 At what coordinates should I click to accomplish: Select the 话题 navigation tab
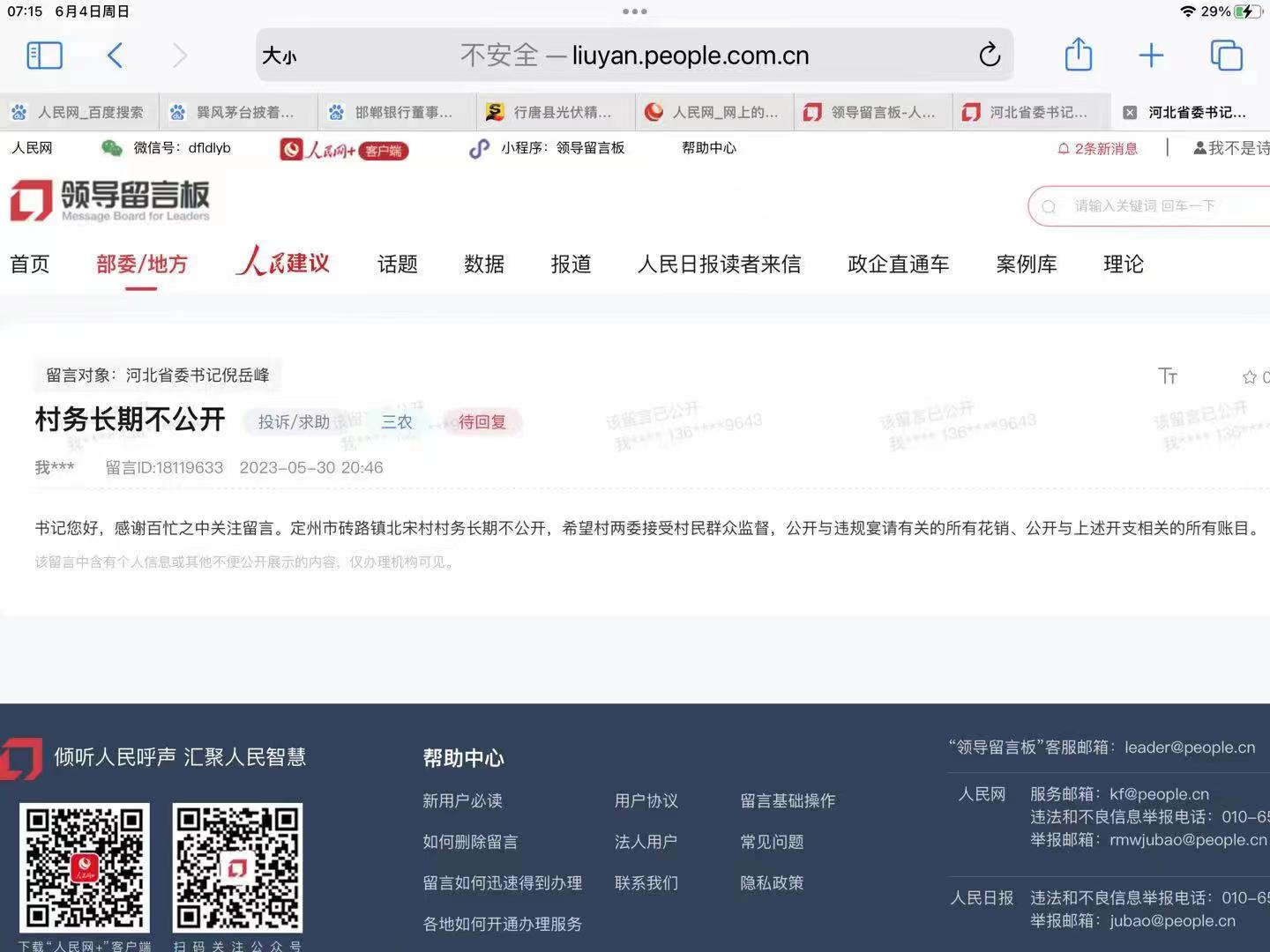click(397, 264)
